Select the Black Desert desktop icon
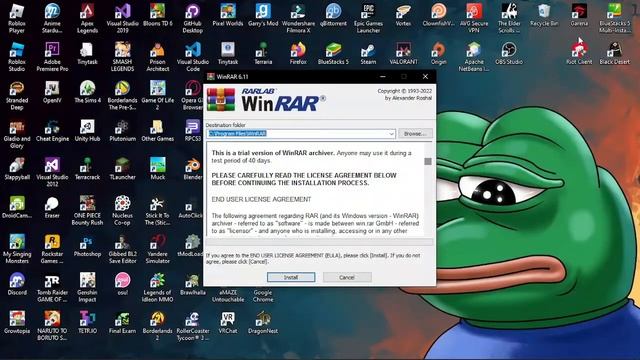The height and width of the screenshot is (360, 640). (x=614, y=53)
